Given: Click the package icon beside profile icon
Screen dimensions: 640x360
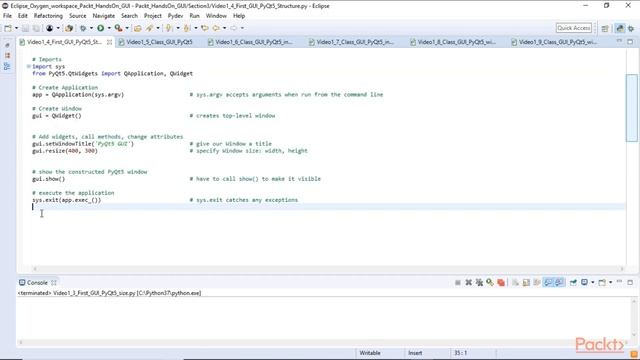Looking at the screenshot, I should point(69,28).
